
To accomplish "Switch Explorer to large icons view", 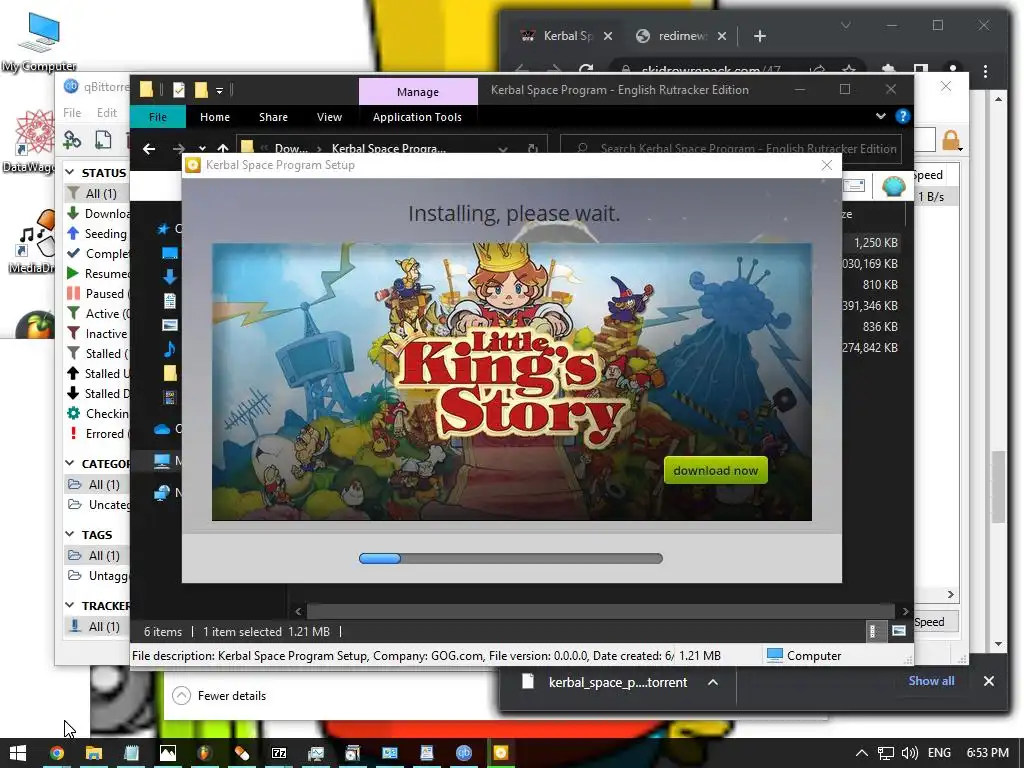I will tap(899, 631).
